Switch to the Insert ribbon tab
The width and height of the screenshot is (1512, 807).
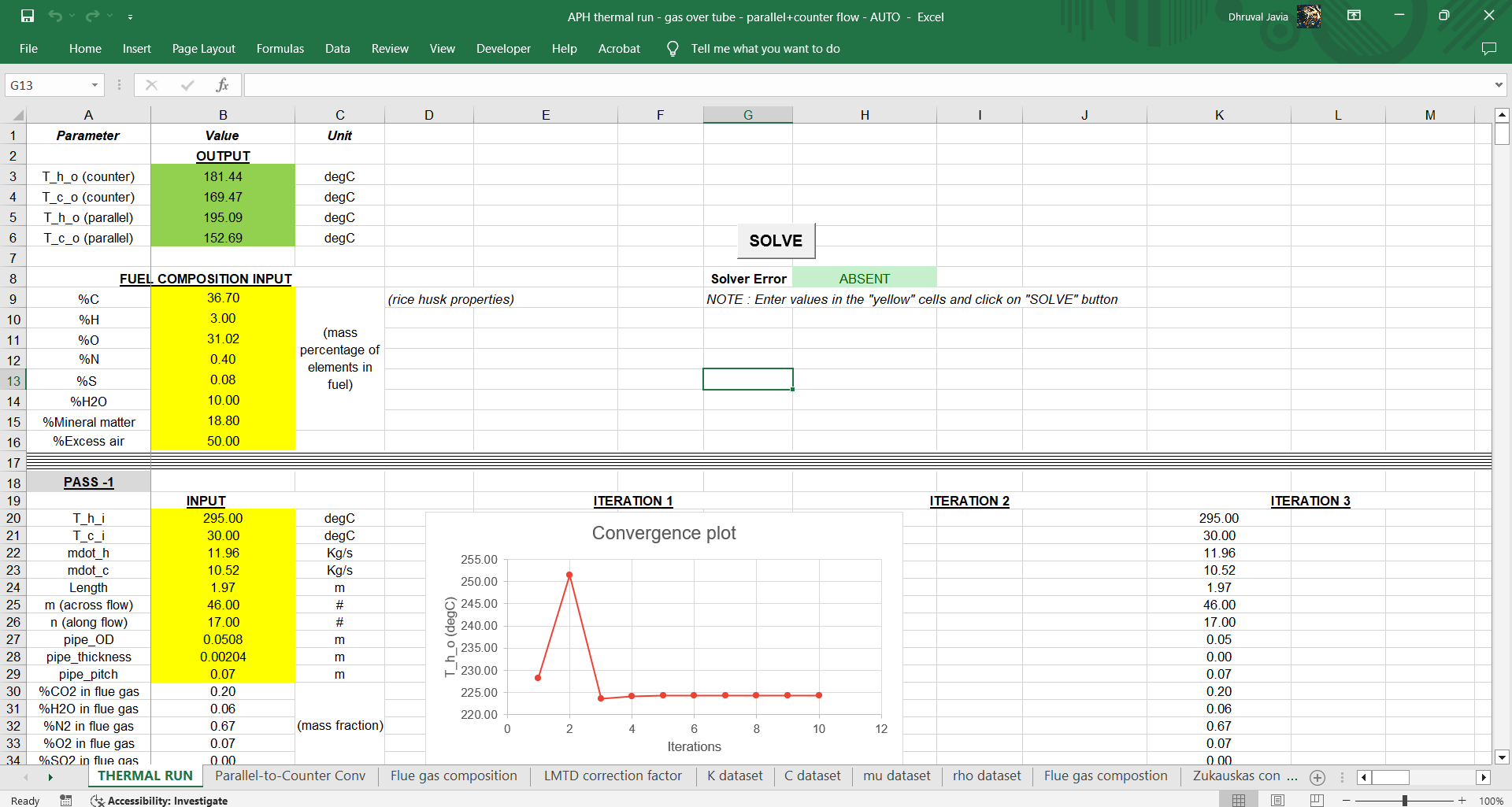[137, 49]
